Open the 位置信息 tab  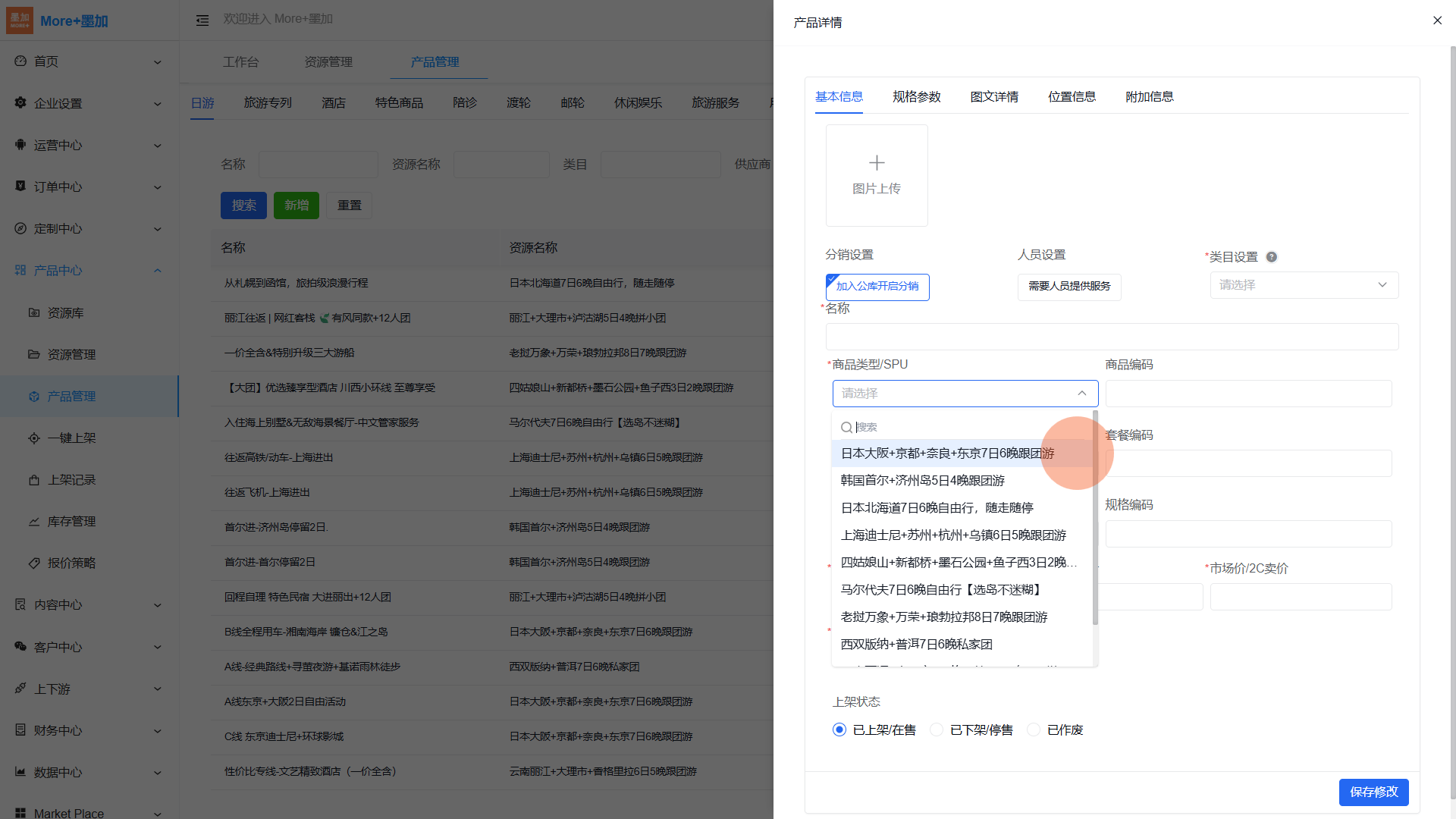pos(1072,97)
